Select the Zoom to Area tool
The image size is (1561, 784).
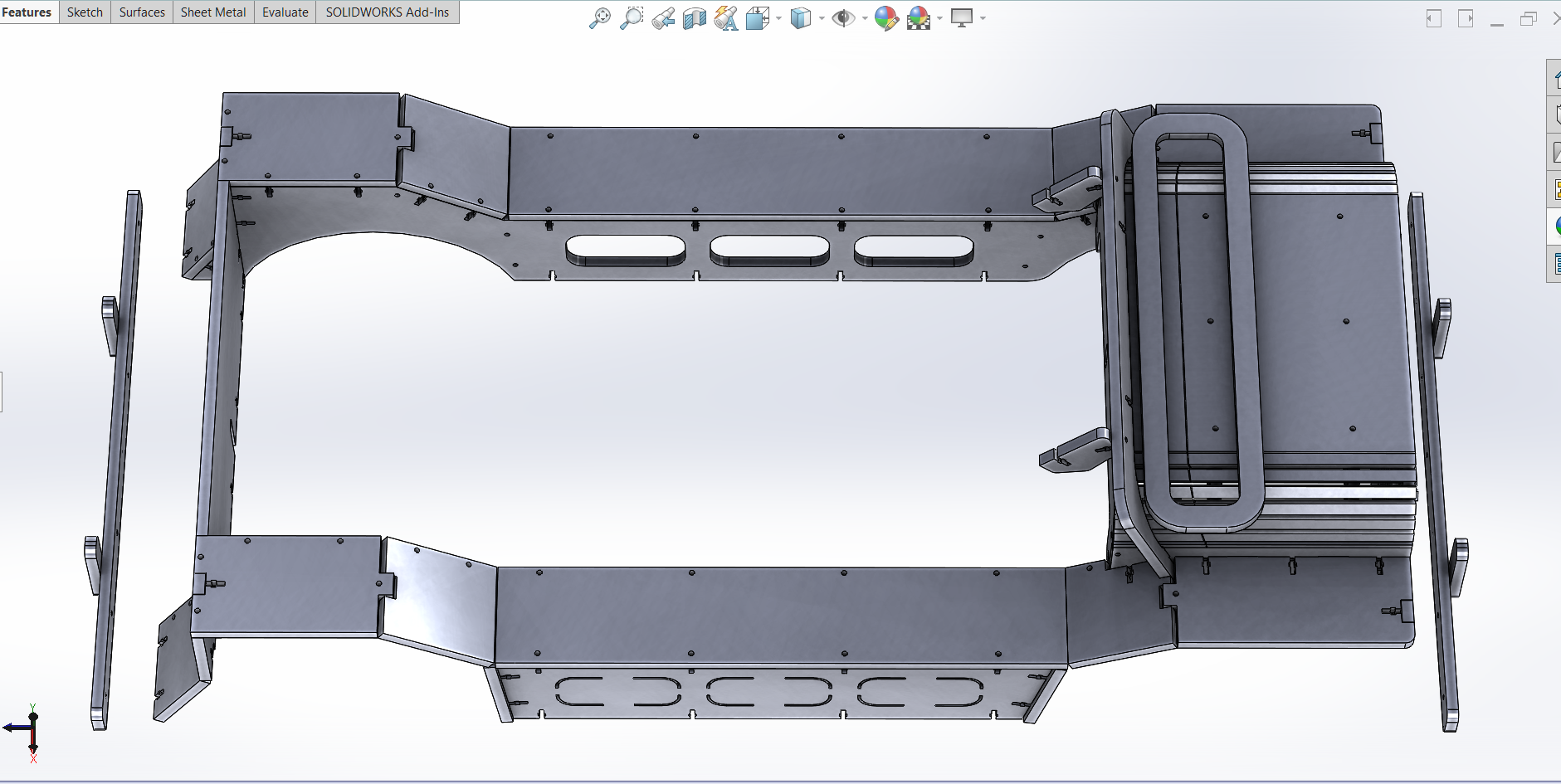coord(632,18)
